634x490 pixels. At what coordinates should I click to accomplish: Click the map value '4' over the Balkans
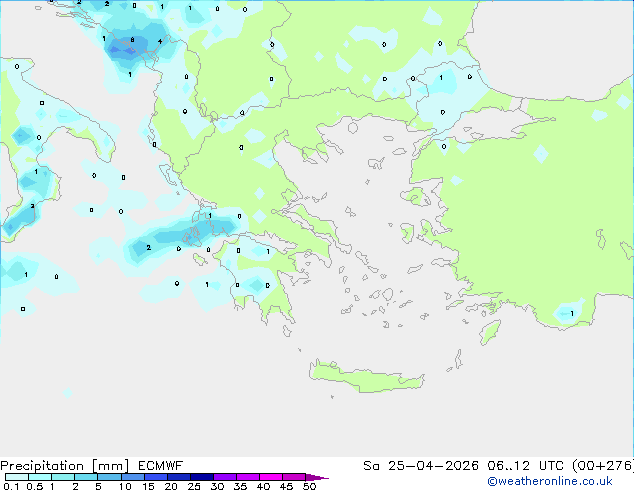click(x=160, y=41)
